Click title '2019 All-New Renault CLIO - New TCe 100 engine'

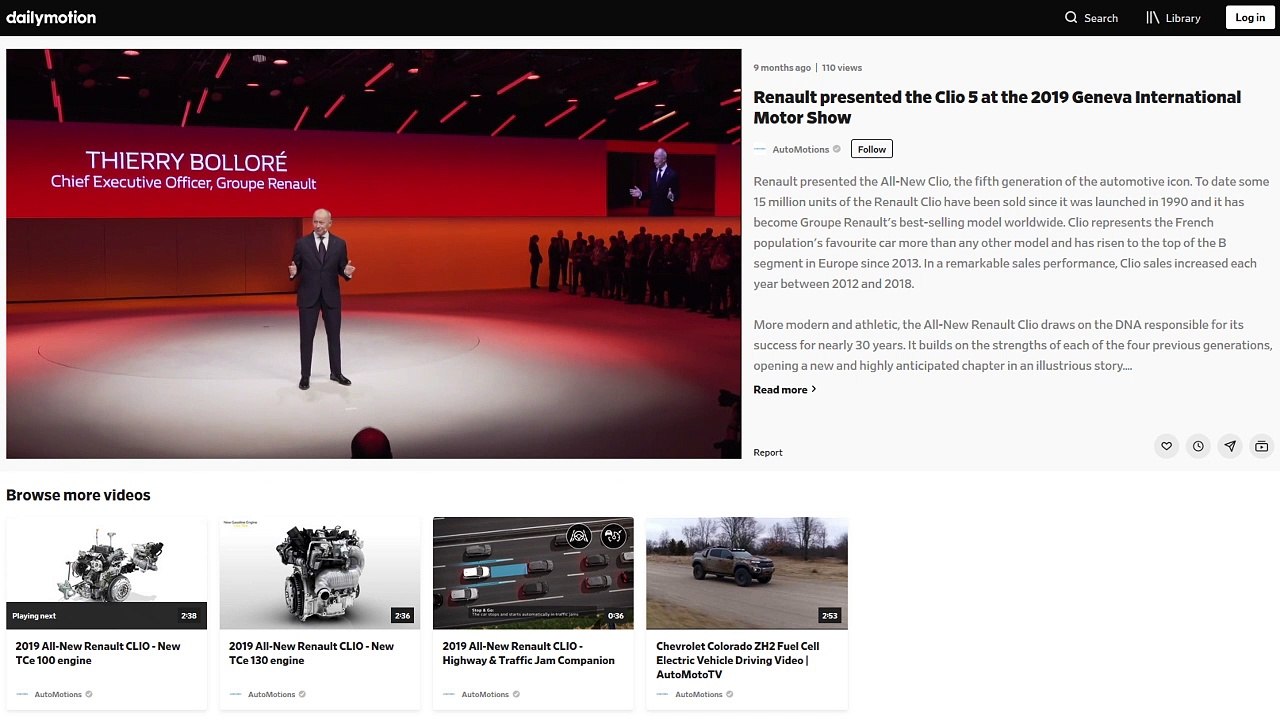pos(98,653)
